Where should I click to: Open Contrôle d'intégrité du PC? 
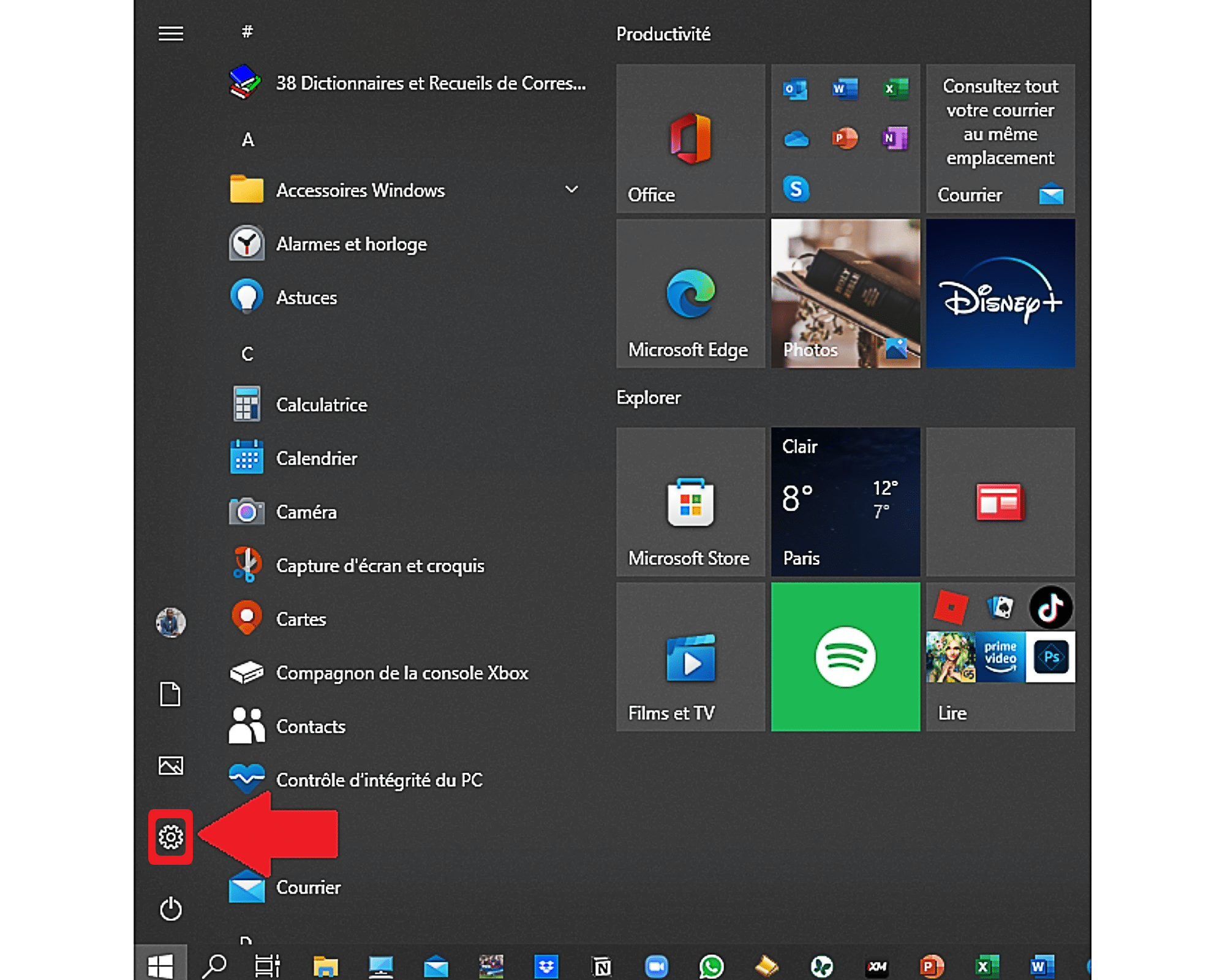click(x=405, y=780)
